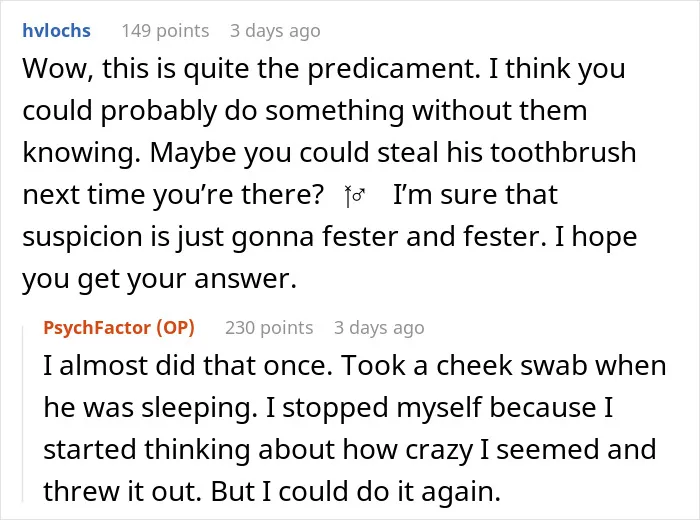Click the word "crazy" in PsychFactor's reply
The height and width of the screenshot is (520, 700).
point(438,449)
